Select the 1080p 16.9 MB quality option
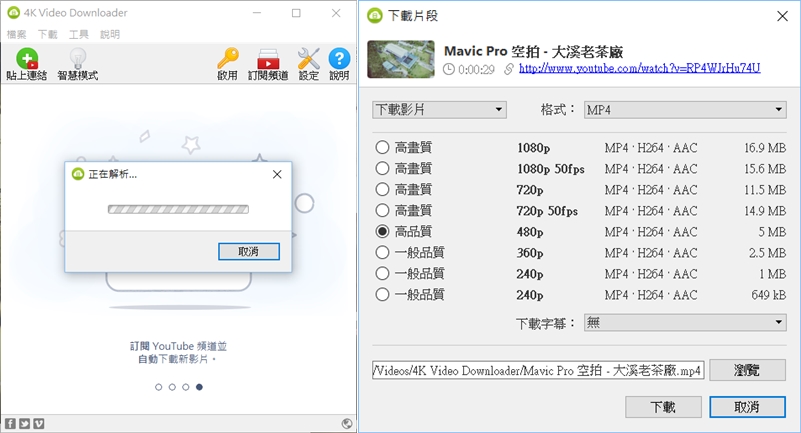The width and height of the screenshot is (801, 433). (x=382, y=148)
